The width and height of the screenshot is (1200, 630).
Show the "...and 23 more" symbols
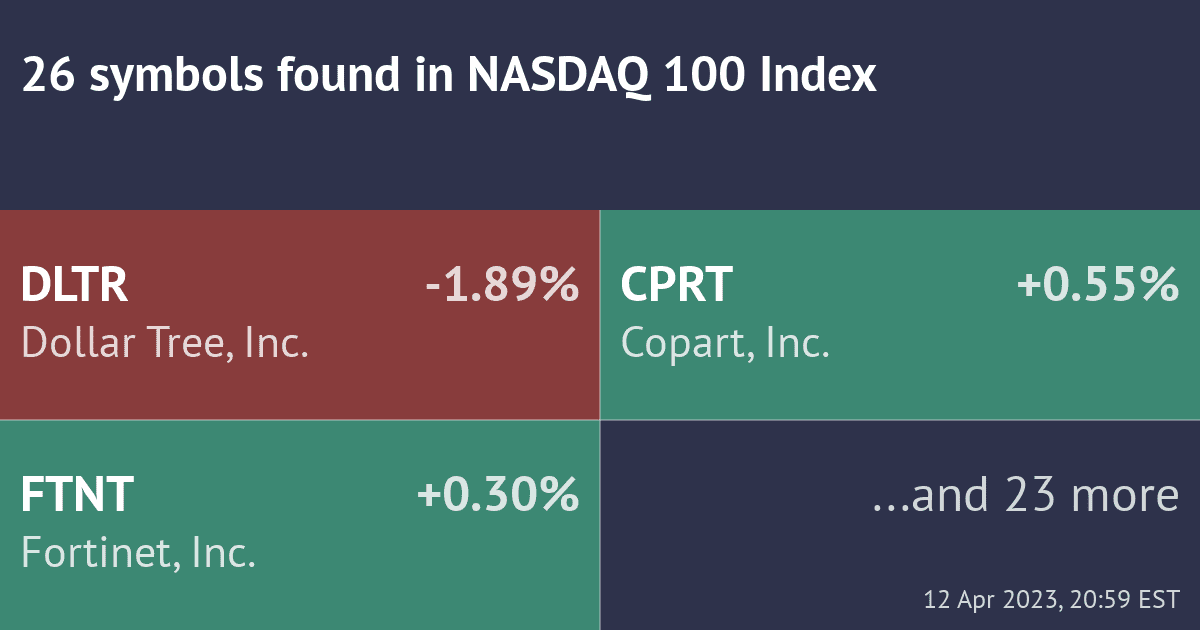click(1025, 495)
